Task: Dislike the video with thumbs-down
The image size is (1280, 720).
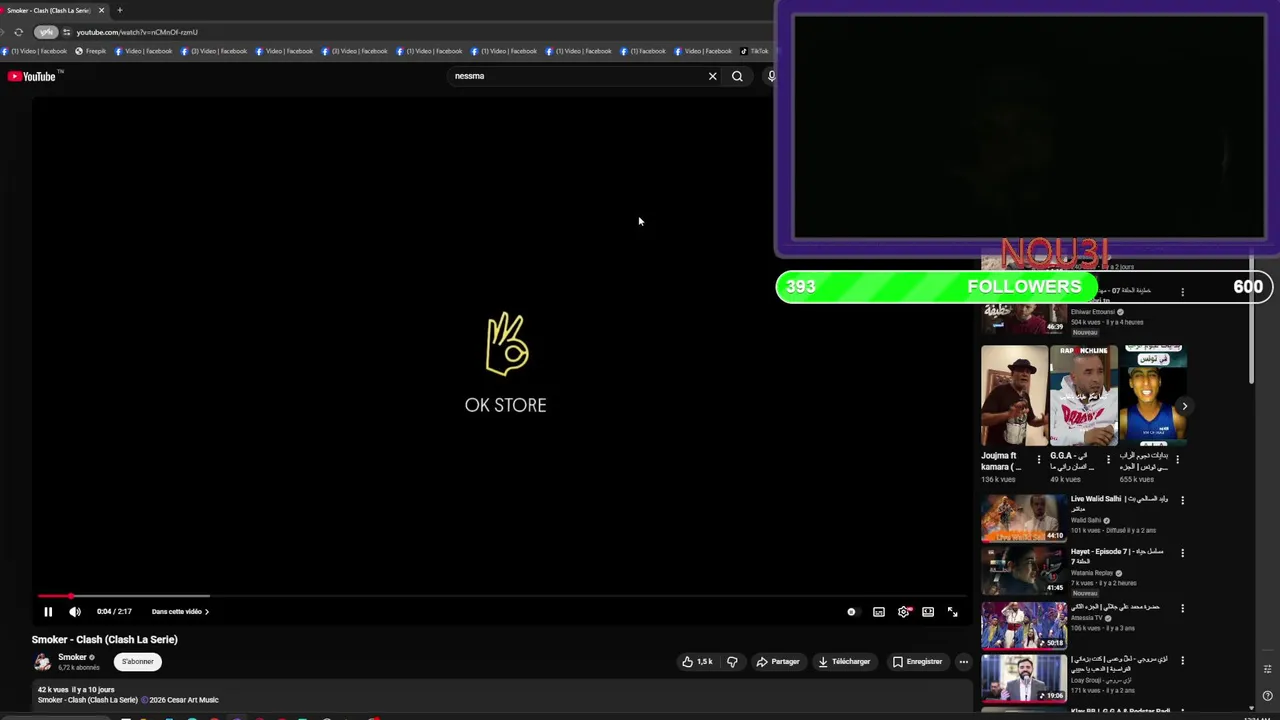Action: (x=732, y=662)
